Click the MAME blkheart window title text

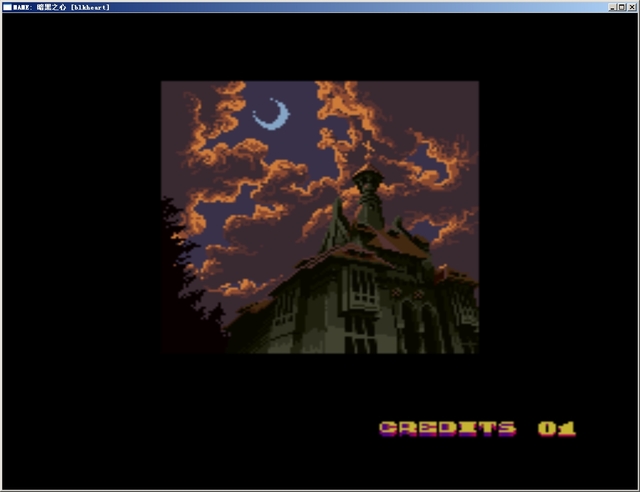[x=62, y=7]
